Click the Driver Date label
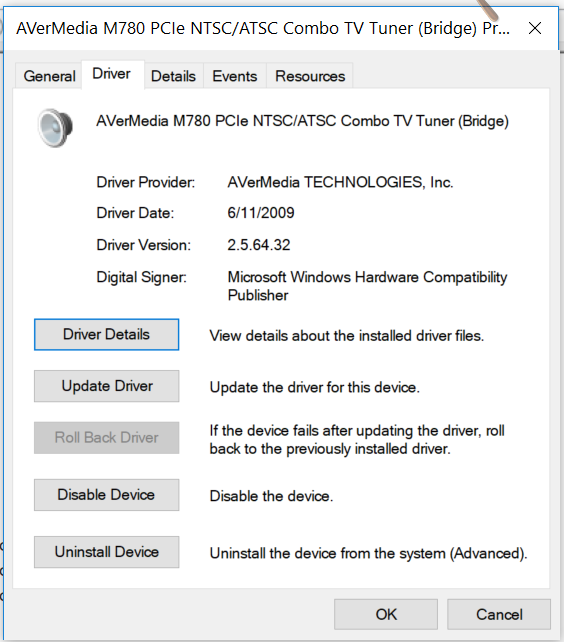Image resolution: width=564 pixels, height=642 pixels. tap(135, 213)
